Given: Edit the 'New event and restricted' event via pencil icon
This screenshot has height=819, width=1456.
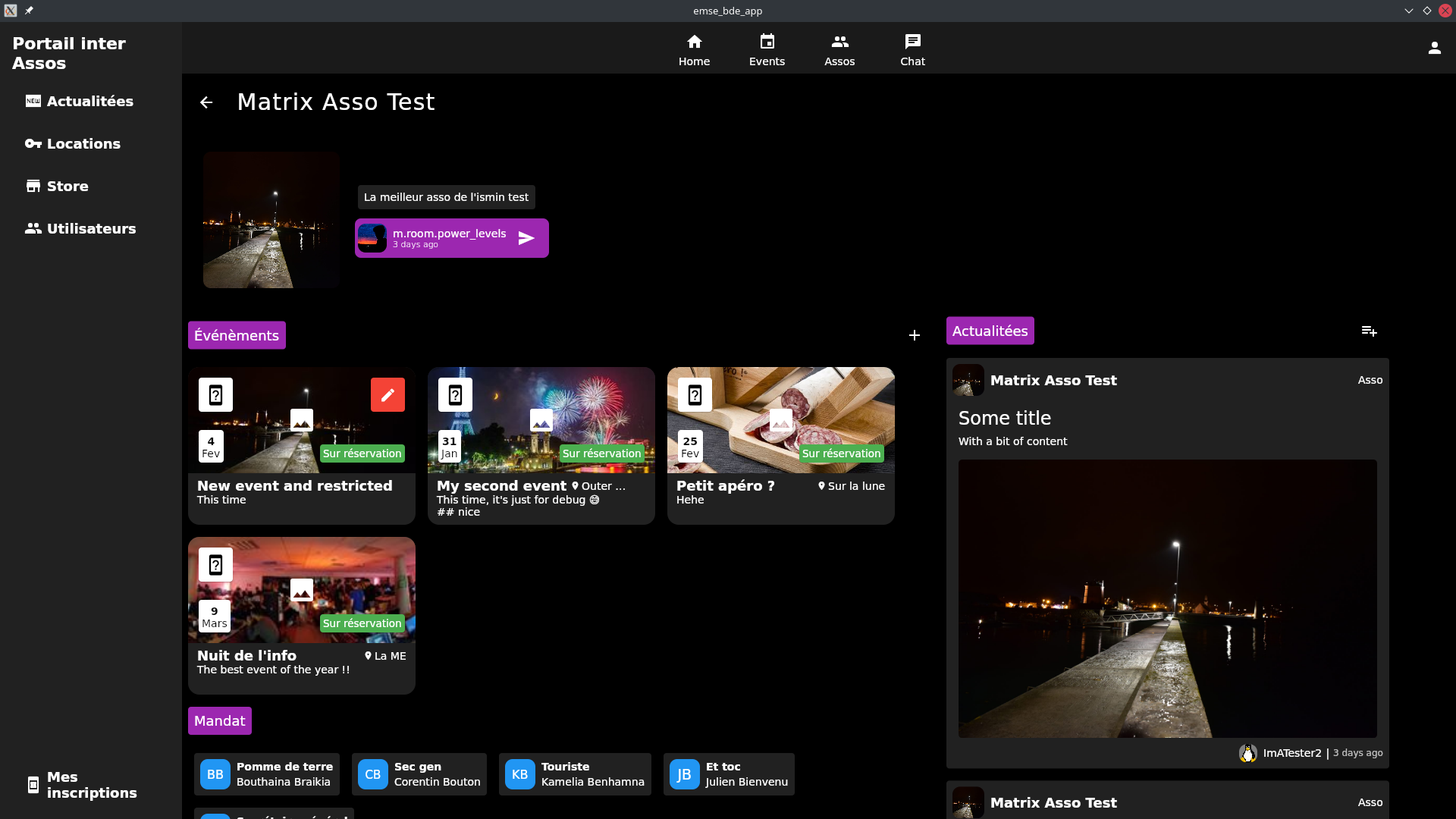Looking at the screenshot, I should pos(388,394).
